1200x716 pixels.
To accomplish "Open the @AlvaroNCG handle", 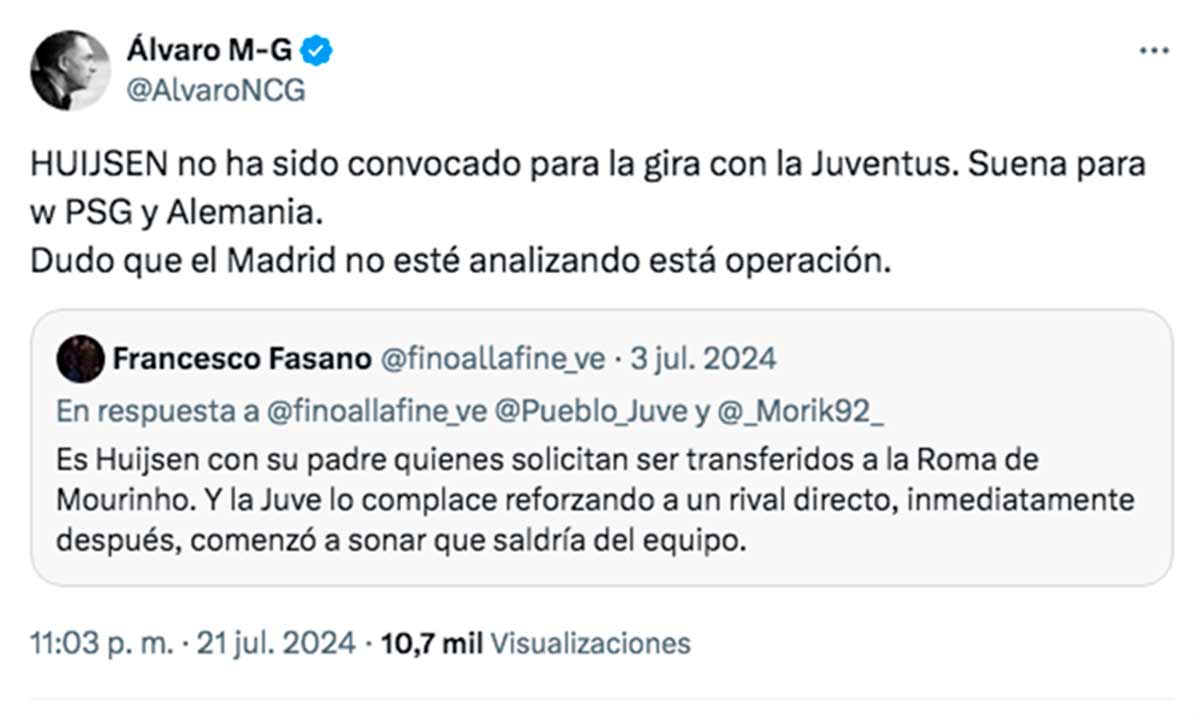I will (x=215, y=91).
